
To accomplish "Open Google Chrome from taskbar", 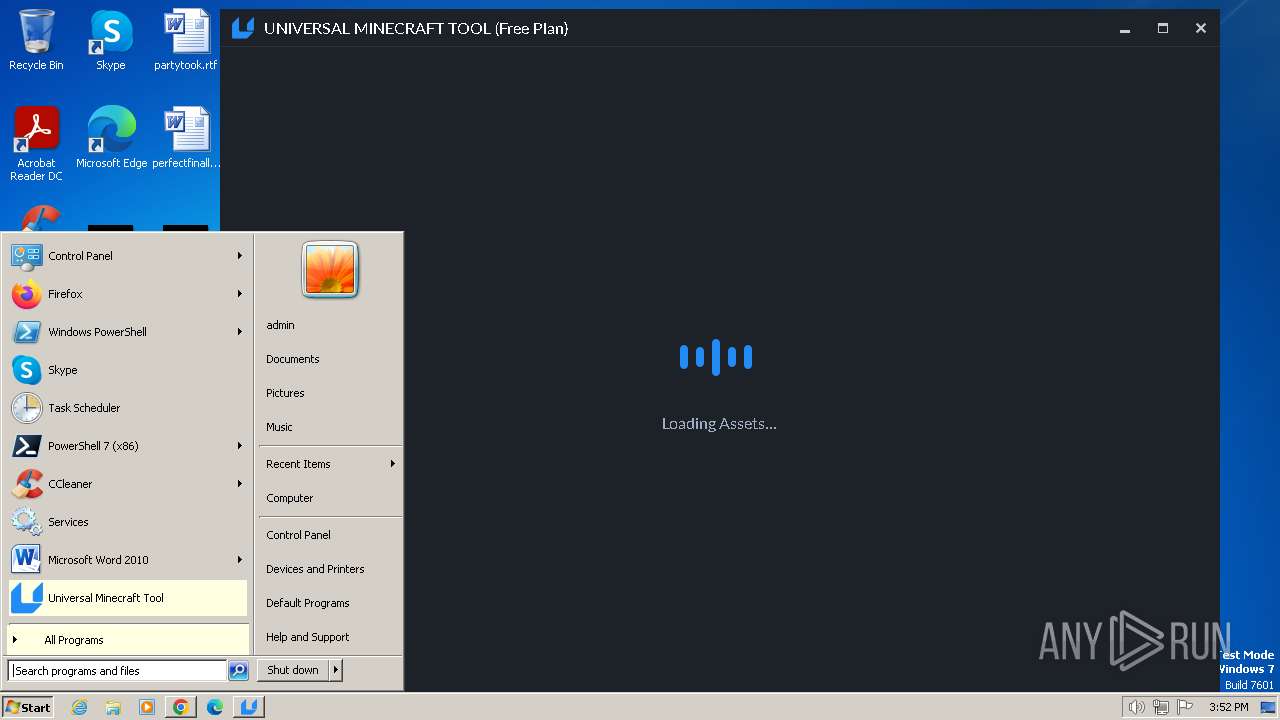I will pos(181,707).
